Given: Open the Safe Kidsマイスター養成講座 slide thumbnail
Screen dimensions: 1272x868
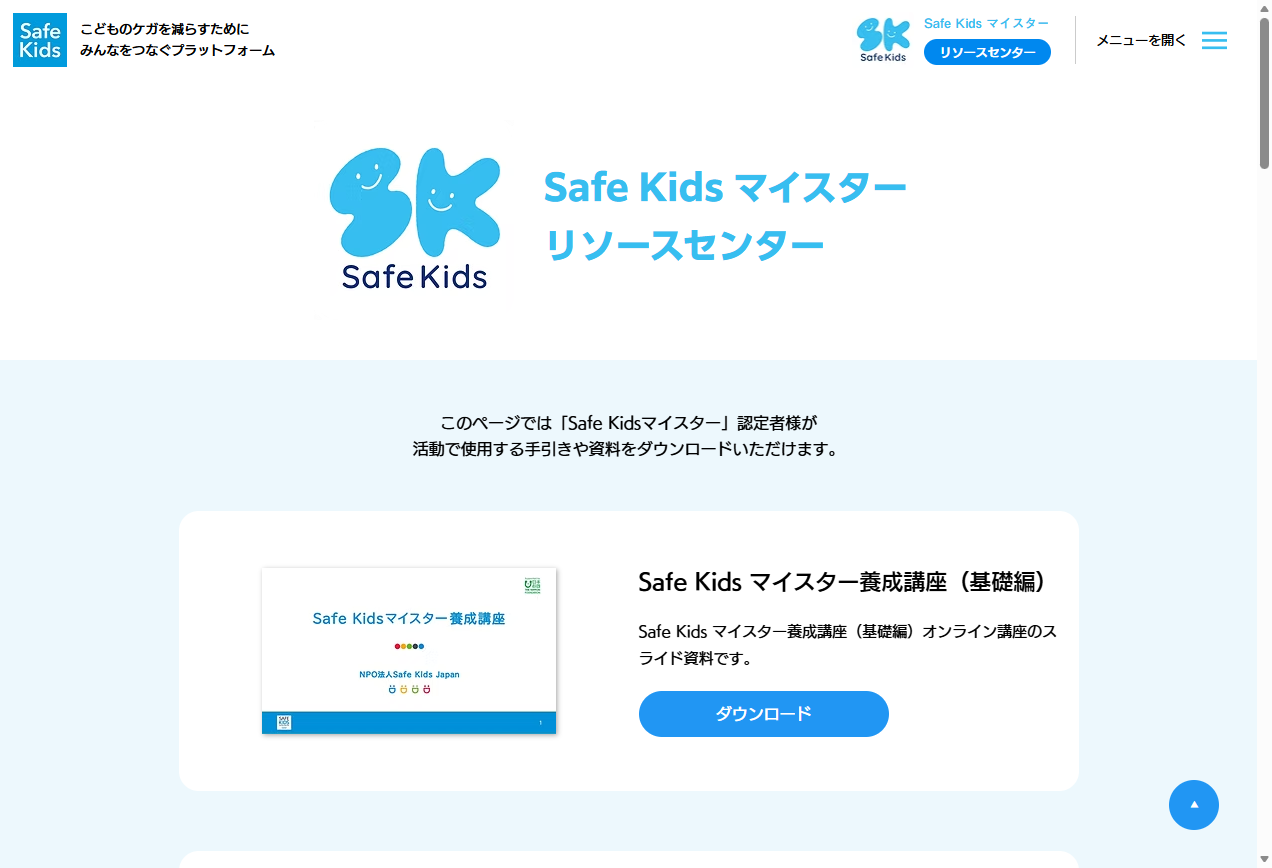Looking at the screenshot, I should tap(408, 649).
